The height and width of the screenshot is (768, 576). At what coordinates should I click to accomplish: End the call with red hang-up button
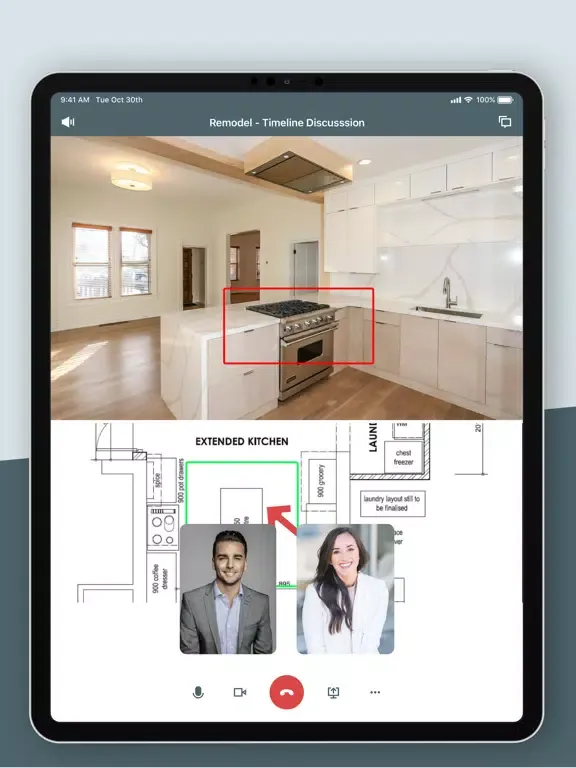point(287,692)
